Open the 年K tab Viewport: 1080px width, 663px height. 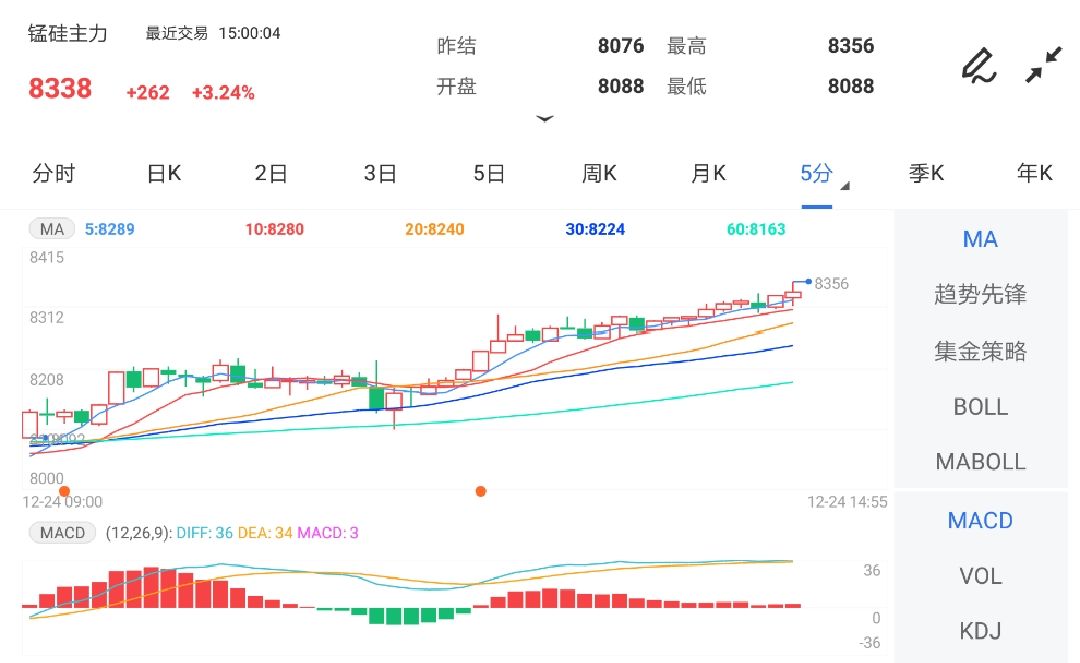click(1035, 173)
